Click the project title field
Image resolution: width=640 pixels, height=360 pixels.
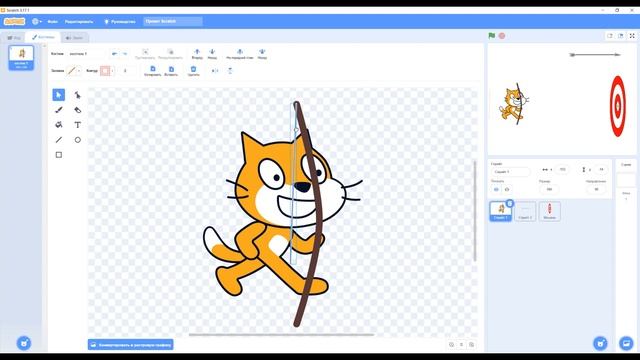[x=173, y=21]
